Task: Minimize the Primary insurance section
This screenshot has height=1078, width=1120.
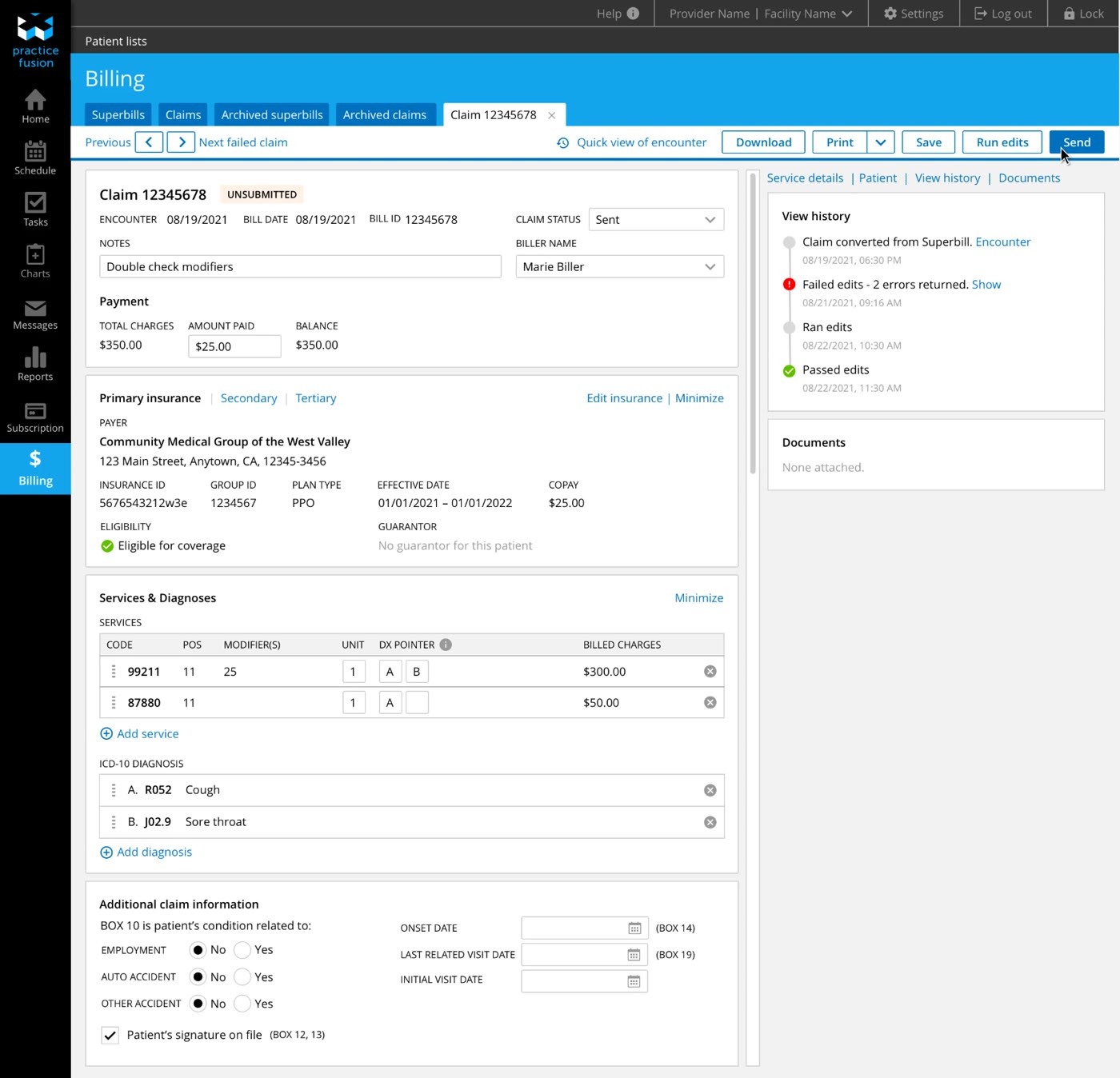Action: click(x=699, y=398)
